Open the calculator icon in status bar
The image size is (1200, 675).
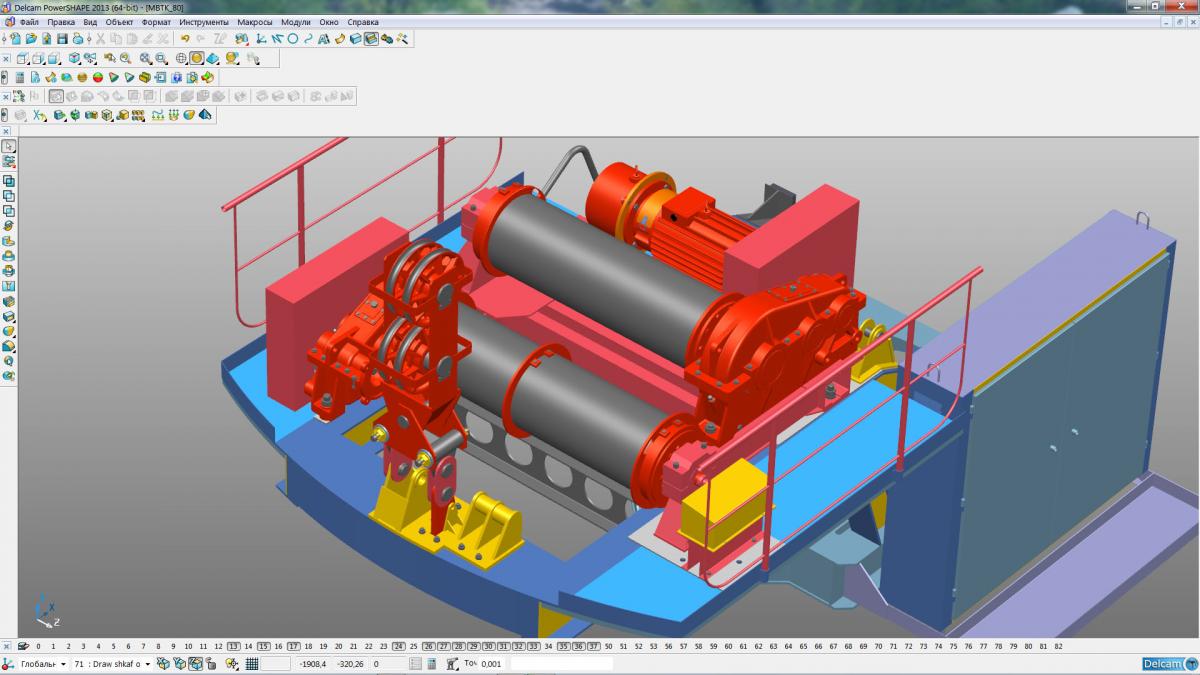pos(432,663)
